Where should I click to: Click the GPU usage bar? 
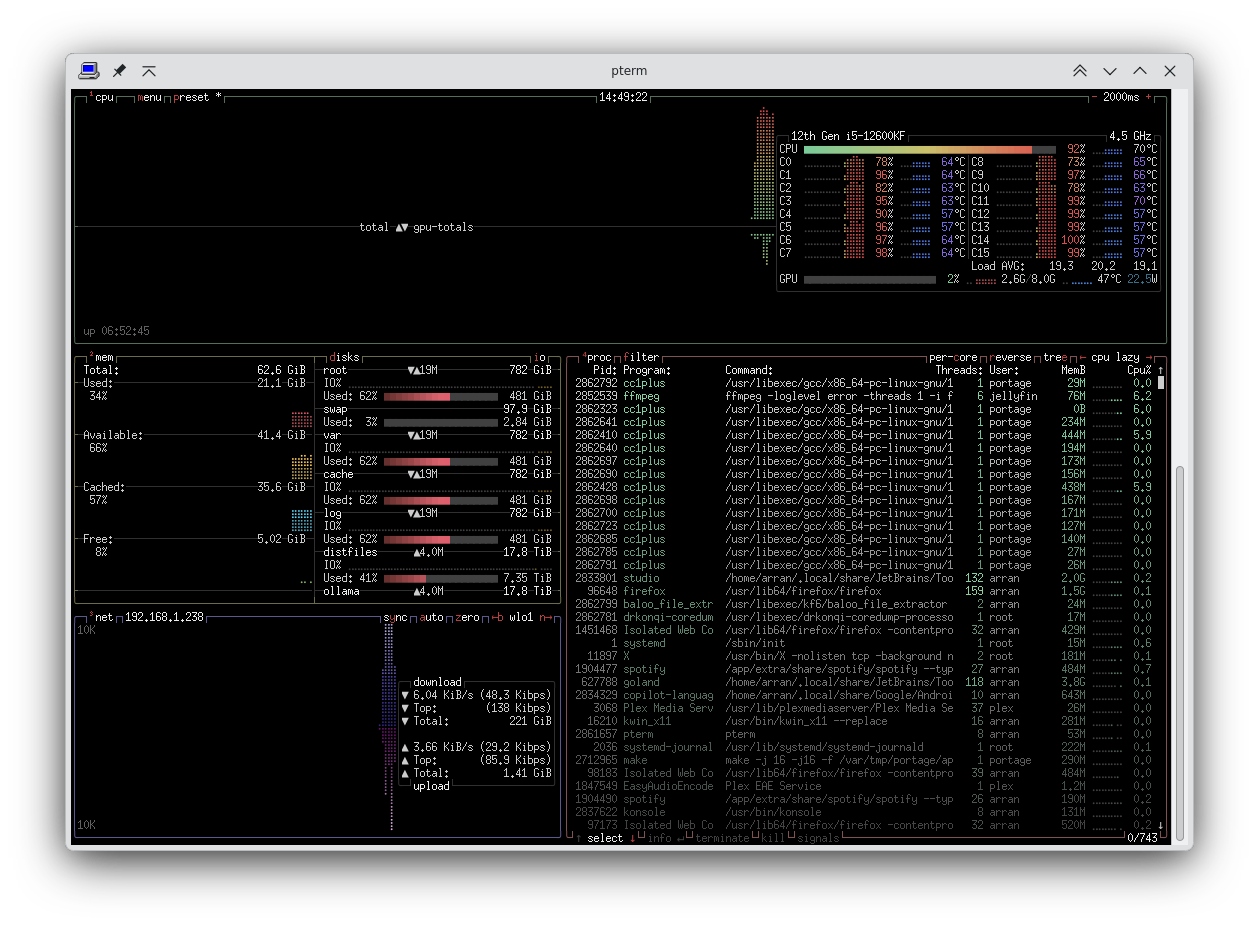point(870,279)
